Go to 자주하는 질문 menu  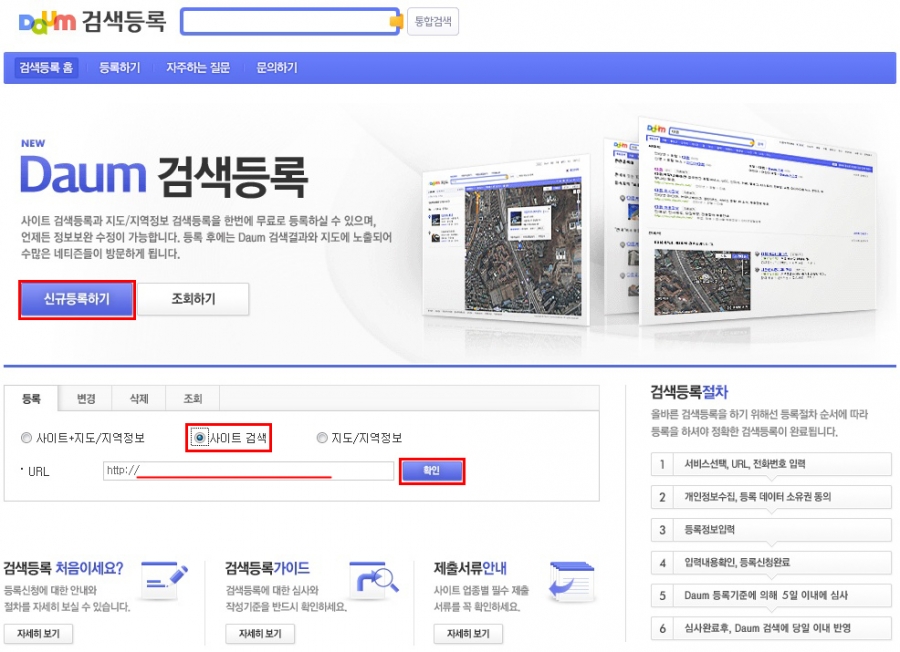point(198,68)
